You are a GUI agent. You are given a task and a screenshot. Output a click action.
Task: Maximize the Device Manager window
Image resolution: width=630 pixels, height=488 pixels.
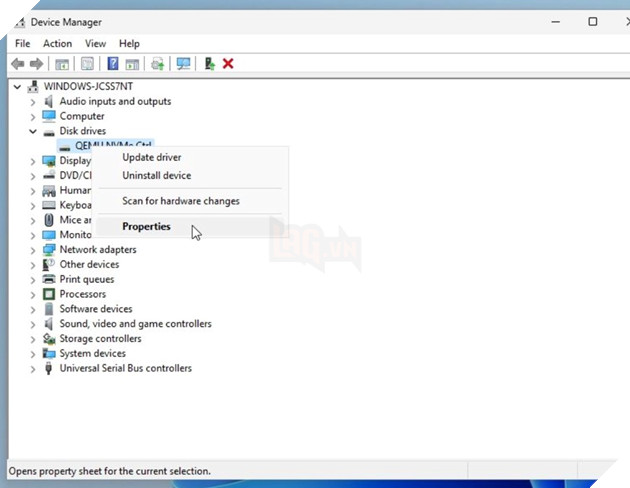[x=593, y=22]
